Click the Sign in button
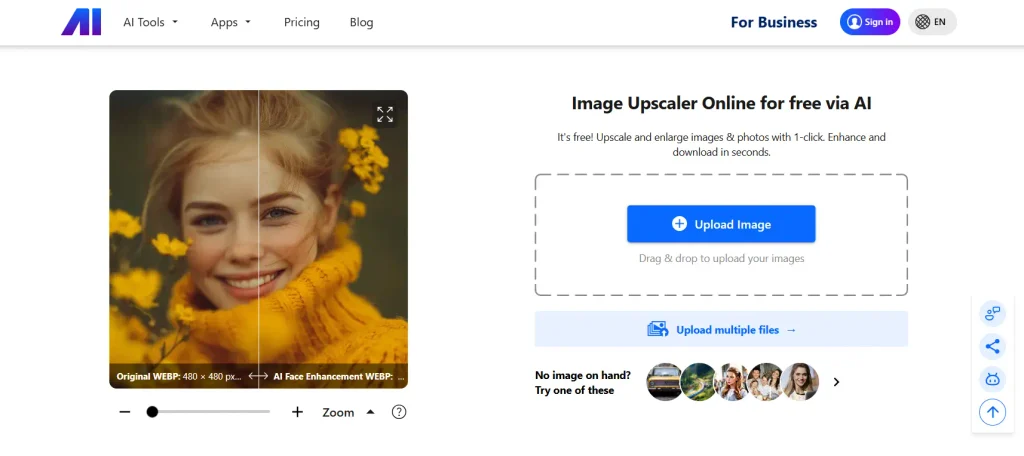This screenshot has width=1024, height=456. click(870, 22)
